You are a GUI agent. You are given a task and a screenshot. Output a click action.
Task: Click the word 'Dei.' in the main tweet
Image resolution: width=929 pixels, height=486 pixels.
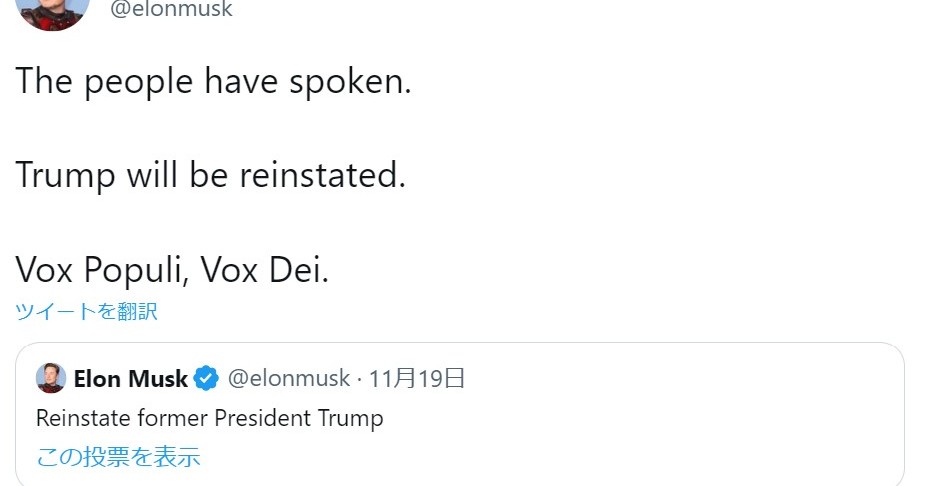pyautogui.click(x=299, y=270)
